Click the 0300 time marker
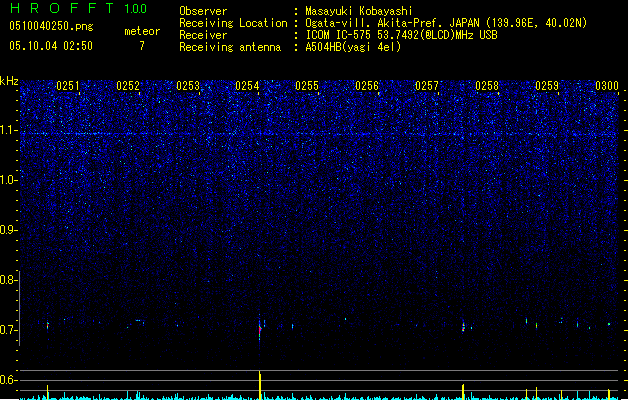The width and height of the screenshot is (629, 400). coord(607,85)
